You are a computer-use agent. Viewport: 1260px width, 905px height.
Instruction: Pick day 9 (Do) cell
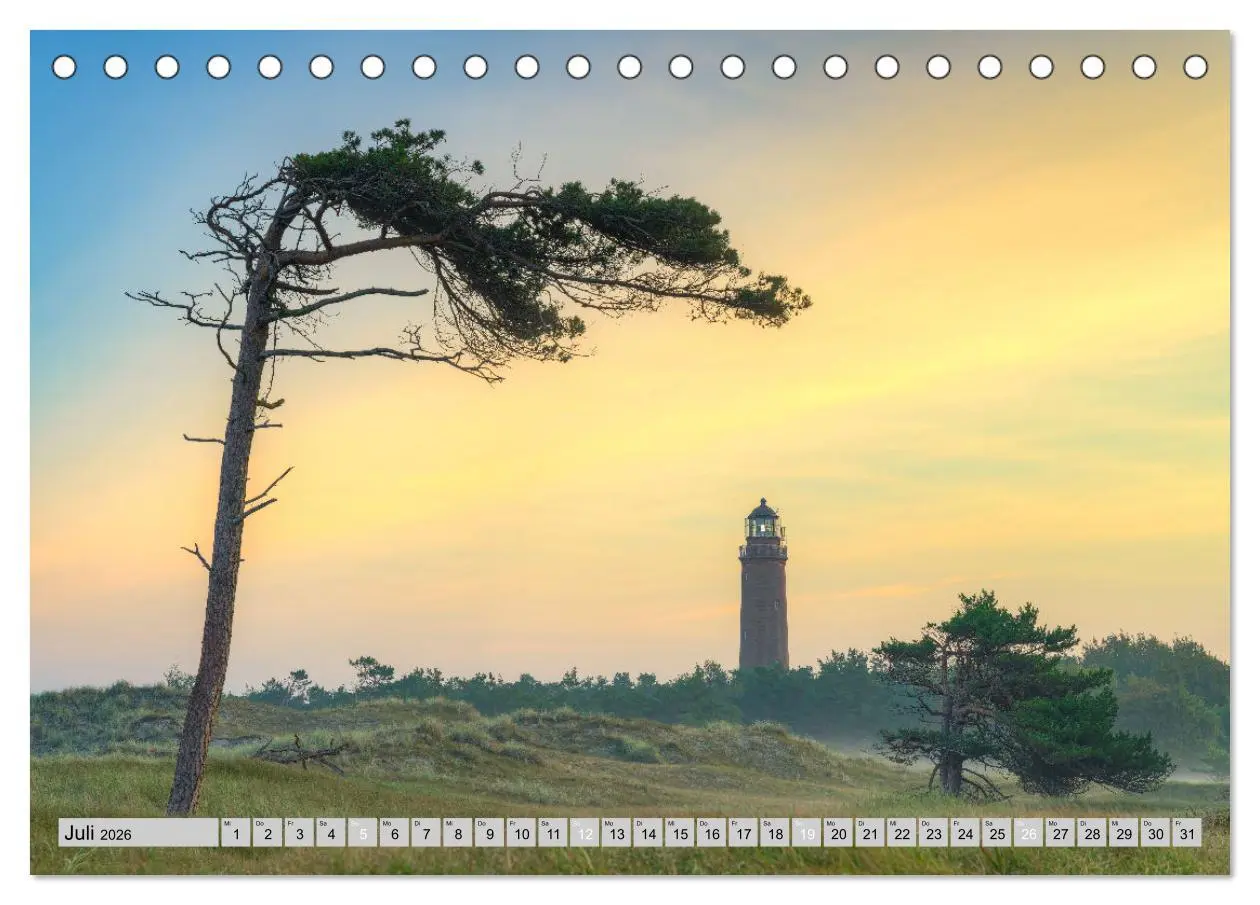490,833
